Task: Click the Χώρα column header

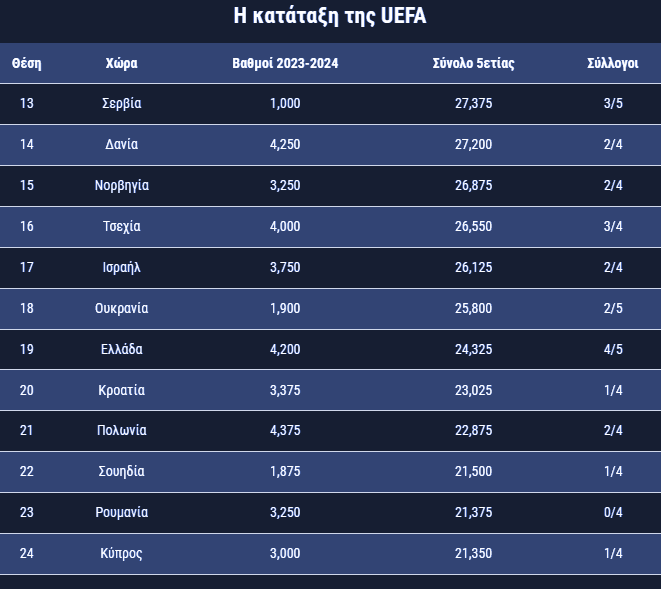Action: point(121,63)
